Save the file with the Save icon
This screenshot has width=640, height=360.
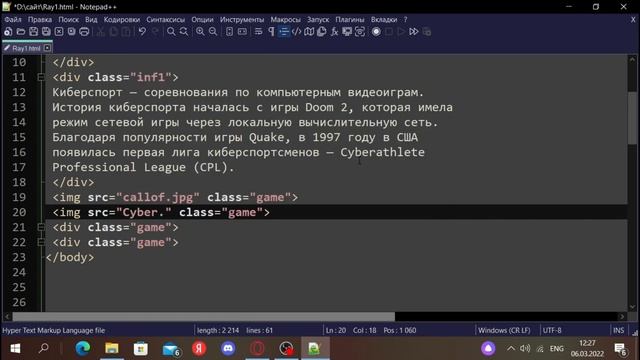point(33,31)
